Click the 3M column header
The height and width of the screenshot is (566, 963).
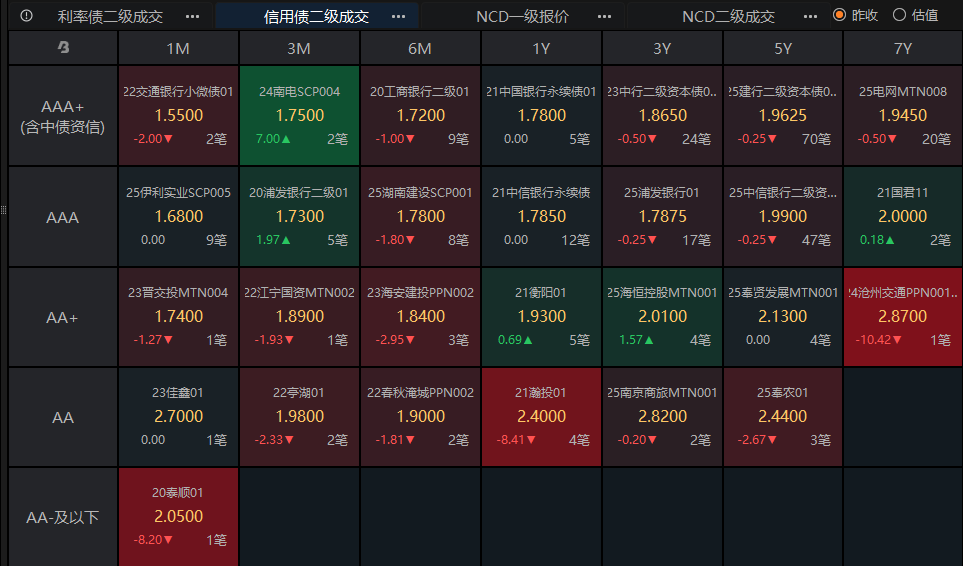click(x=299, y=48)
